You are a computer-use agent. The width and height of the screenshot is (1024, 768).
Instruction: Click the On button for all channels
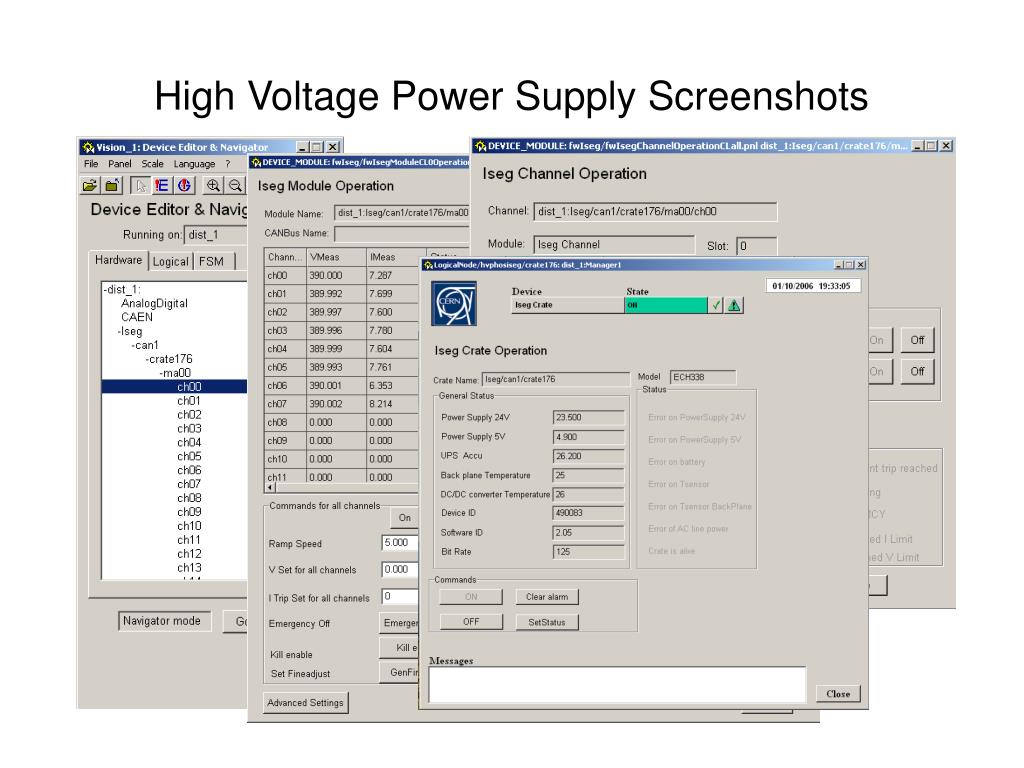[x=405, y=518]
